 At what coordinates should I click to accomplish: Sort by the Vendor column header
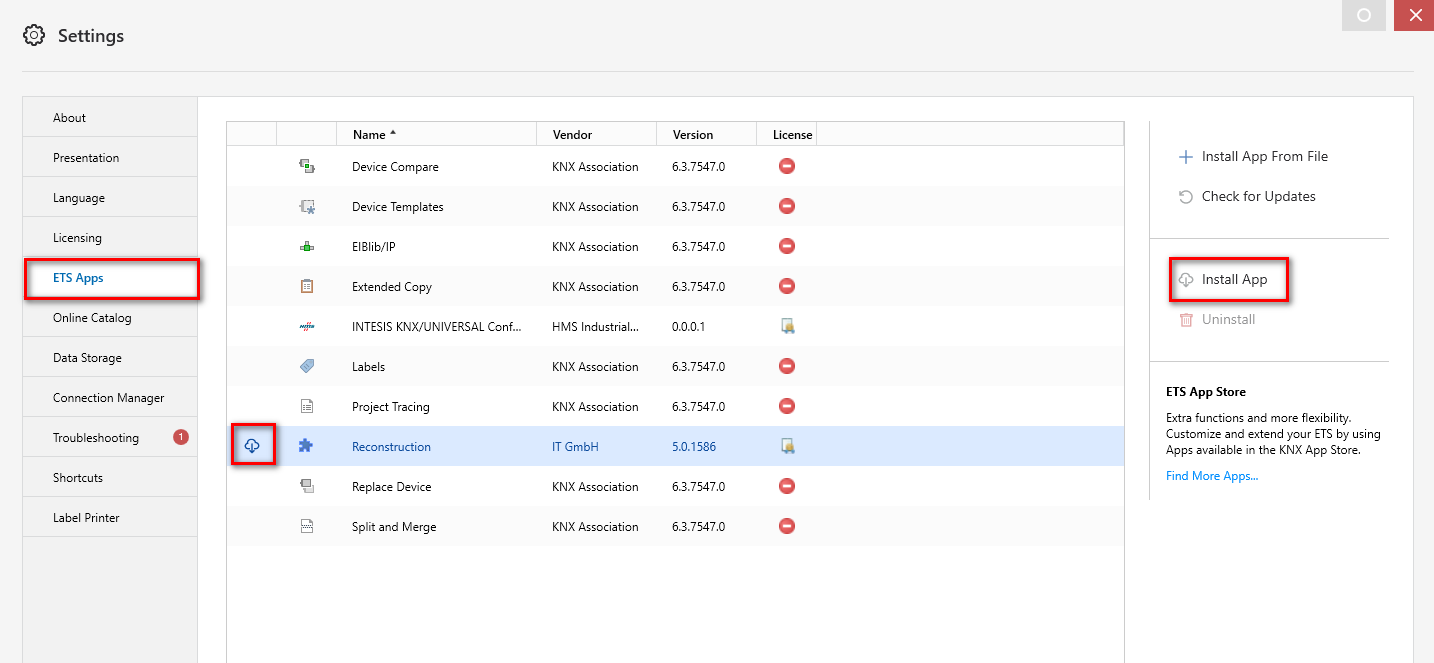(566, 133)
